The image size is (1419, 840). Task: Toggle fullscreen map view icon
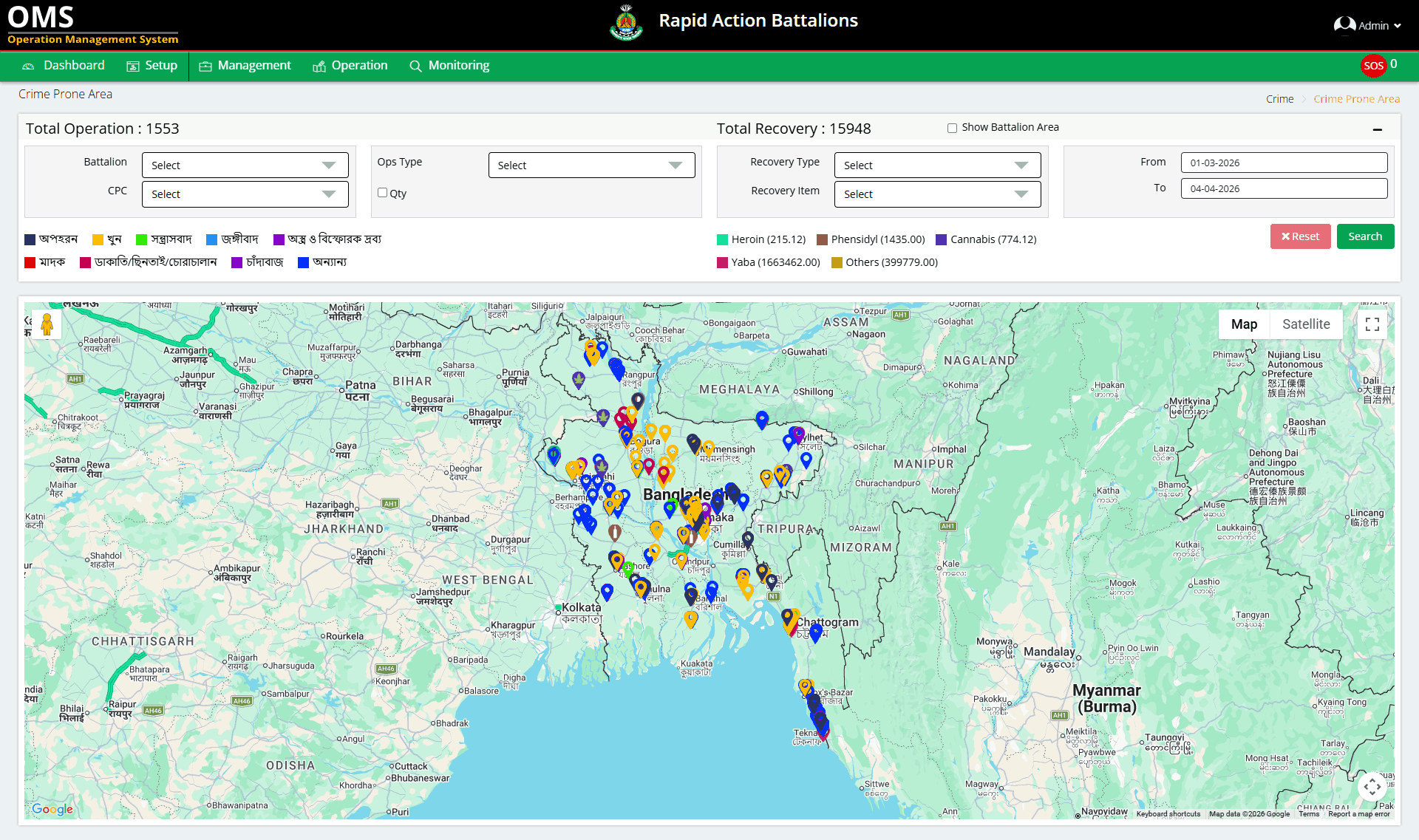(1372, 324)
